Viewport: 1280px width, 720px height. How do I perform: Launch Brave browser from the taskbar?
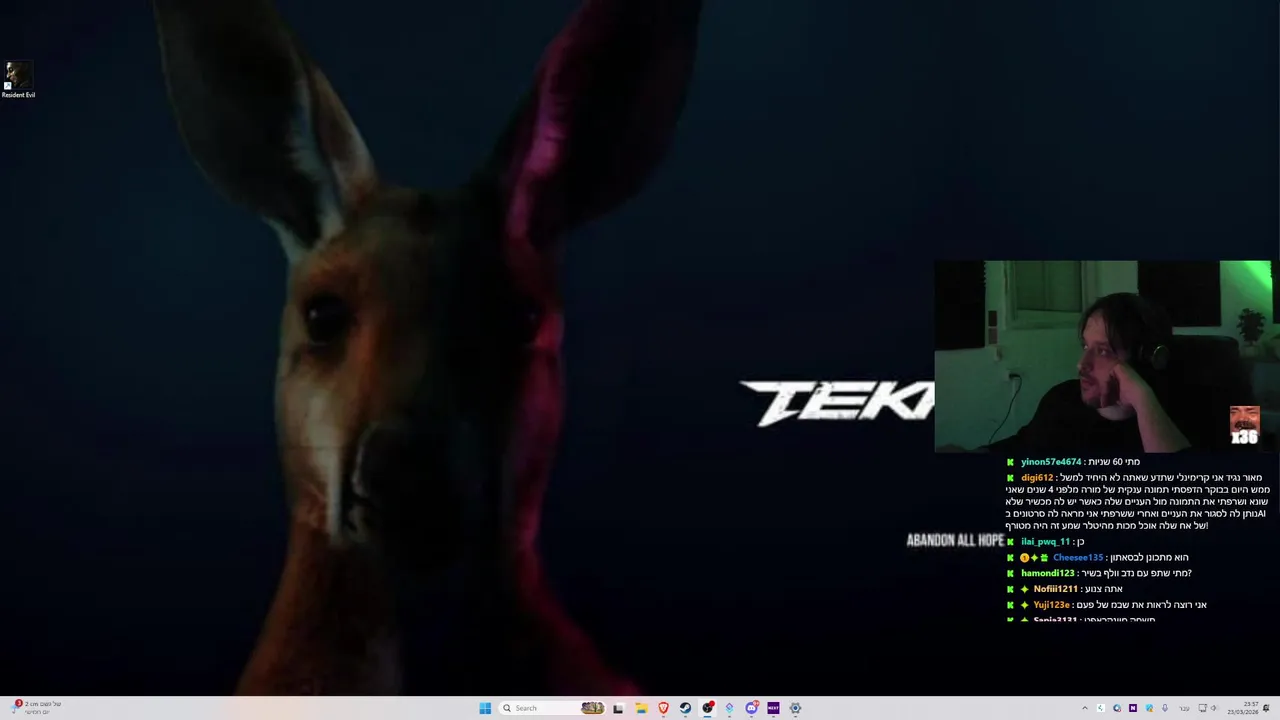(663, 708)
